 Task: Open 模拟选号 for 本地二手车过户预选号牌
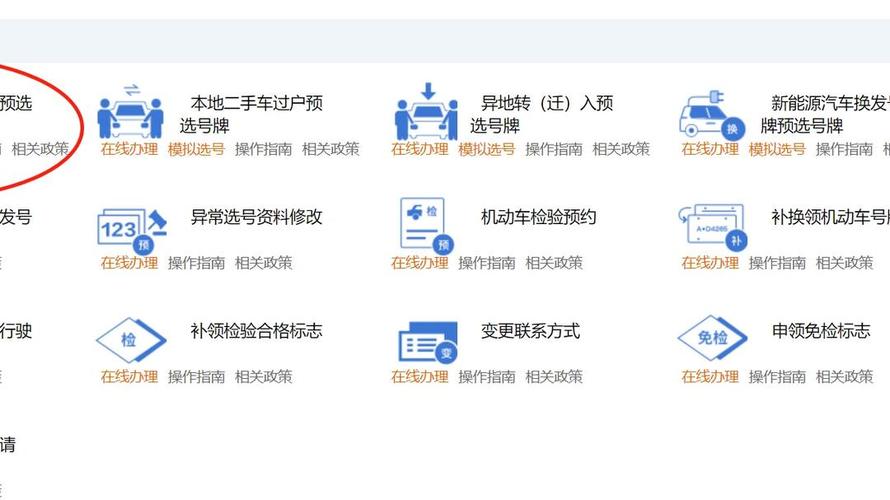pyautogui.click(x=196, y=149)
